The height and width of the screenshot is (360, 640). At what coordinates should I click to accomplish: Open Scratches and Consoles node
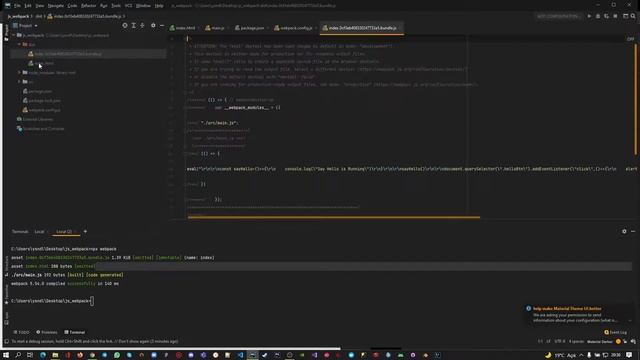coord(40,129)
